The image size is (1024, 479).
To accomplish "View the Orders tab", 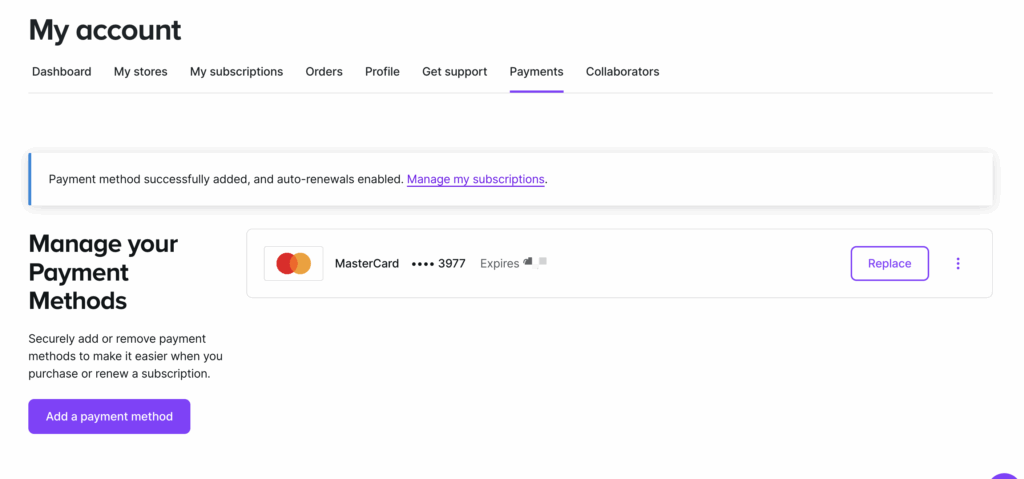I will tap(324, 72).
